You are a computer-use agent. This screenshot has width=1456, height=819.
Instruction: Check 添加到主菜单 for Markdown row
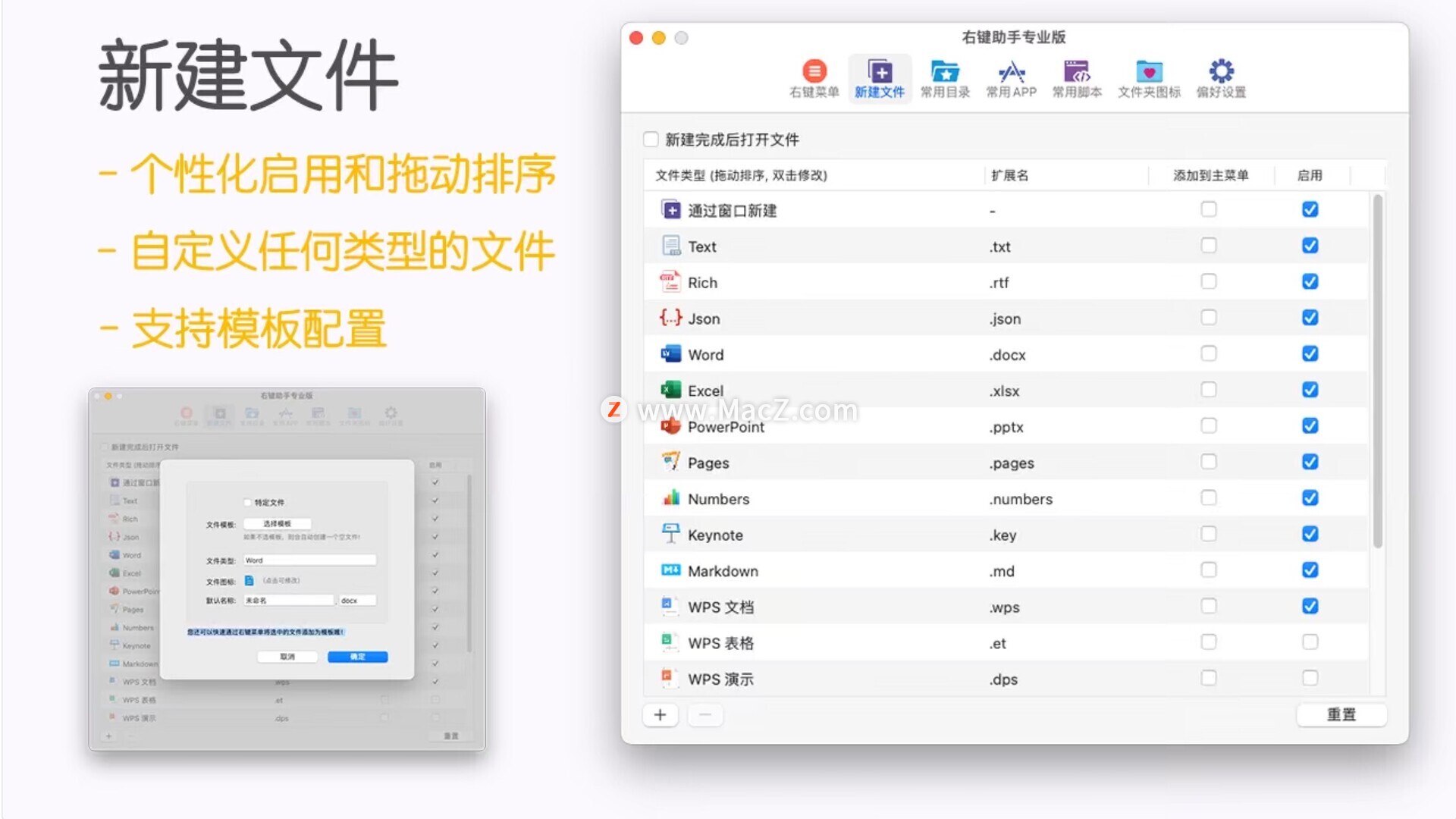[1209, 570]
